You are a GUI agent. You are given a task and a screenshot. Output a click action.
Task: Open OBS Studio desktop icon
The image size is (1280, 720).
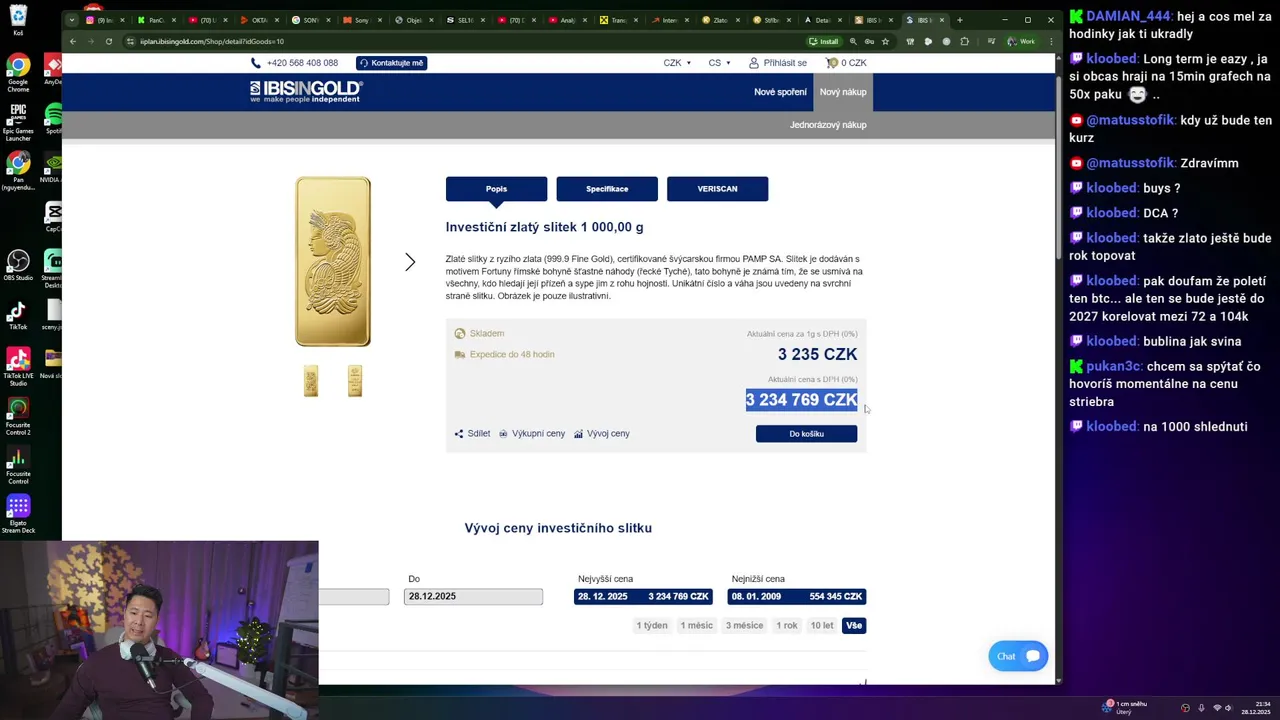coord(18,265)
